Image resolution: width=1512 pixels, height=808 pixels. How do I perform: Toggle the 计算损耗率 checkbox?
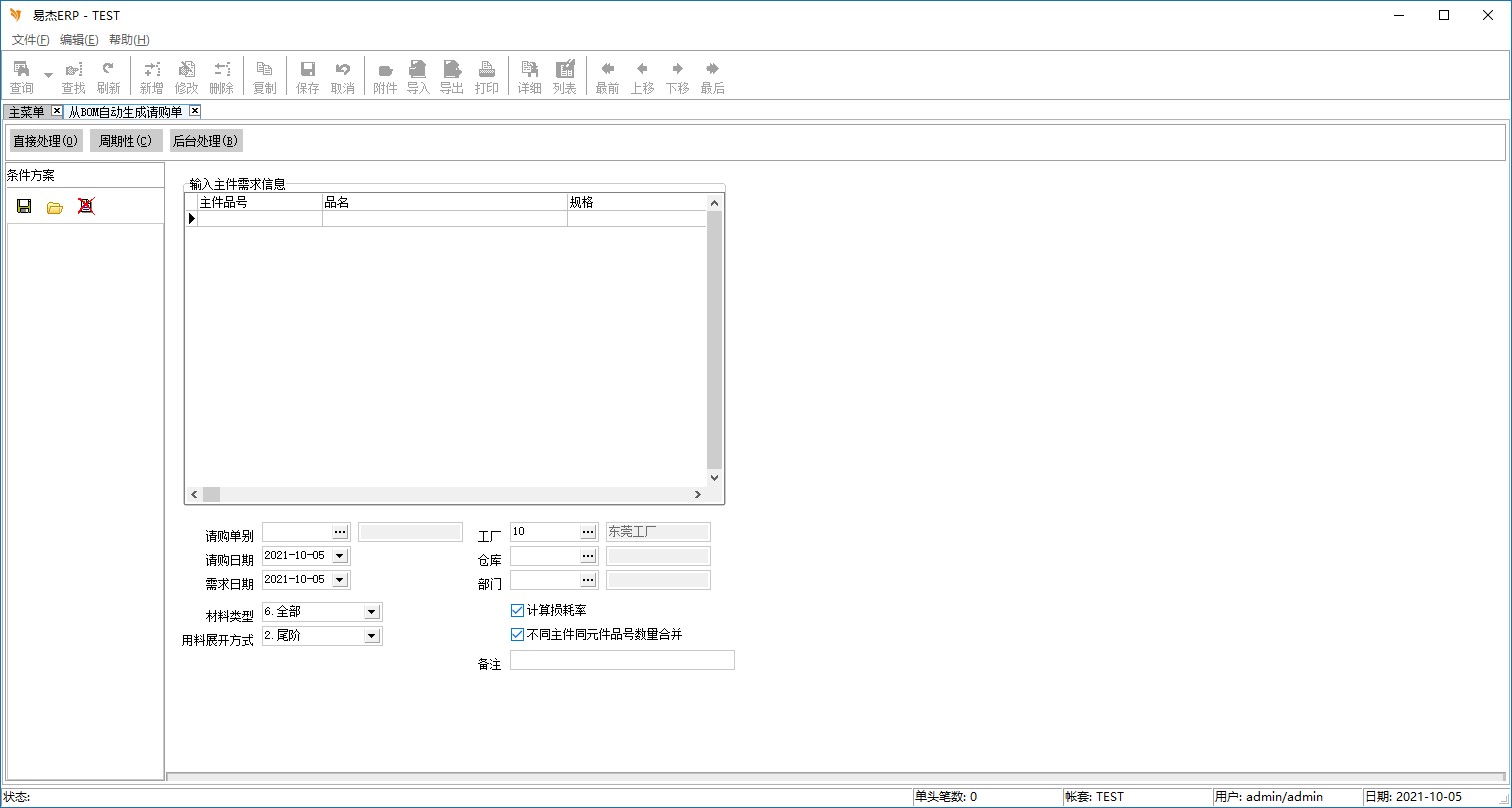click(x=517, y=610)
